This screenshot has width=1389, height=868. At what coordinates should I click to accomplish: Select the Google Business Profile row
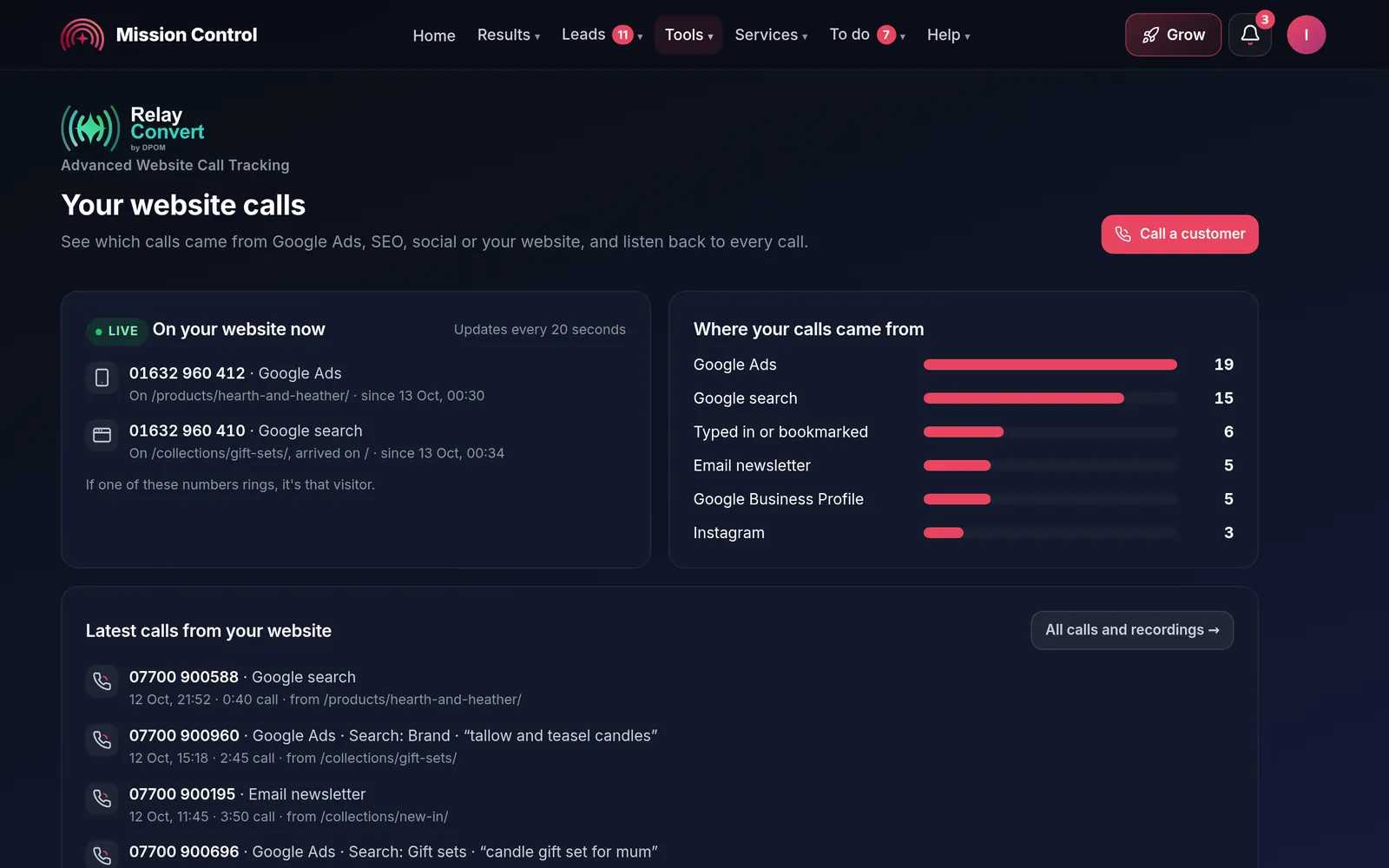[963, 499]
